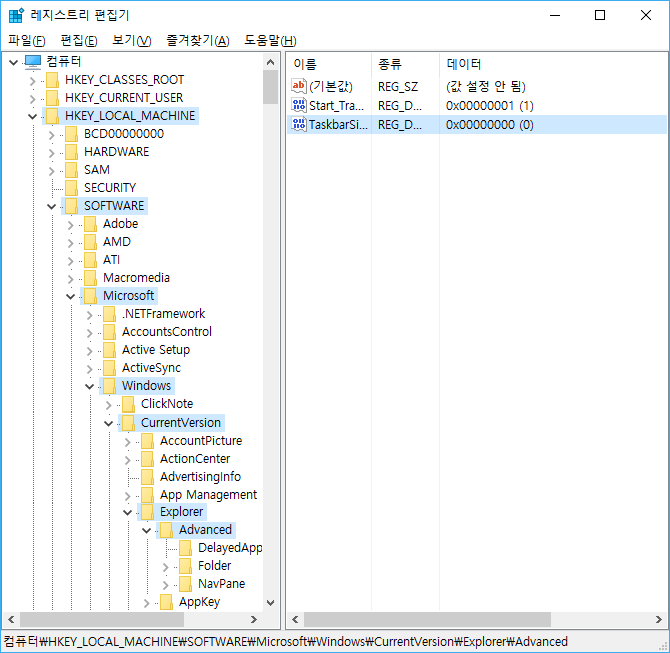Click the registry path in status bar
The width and height of the screenshot is (670, 653).
[285, 641]
